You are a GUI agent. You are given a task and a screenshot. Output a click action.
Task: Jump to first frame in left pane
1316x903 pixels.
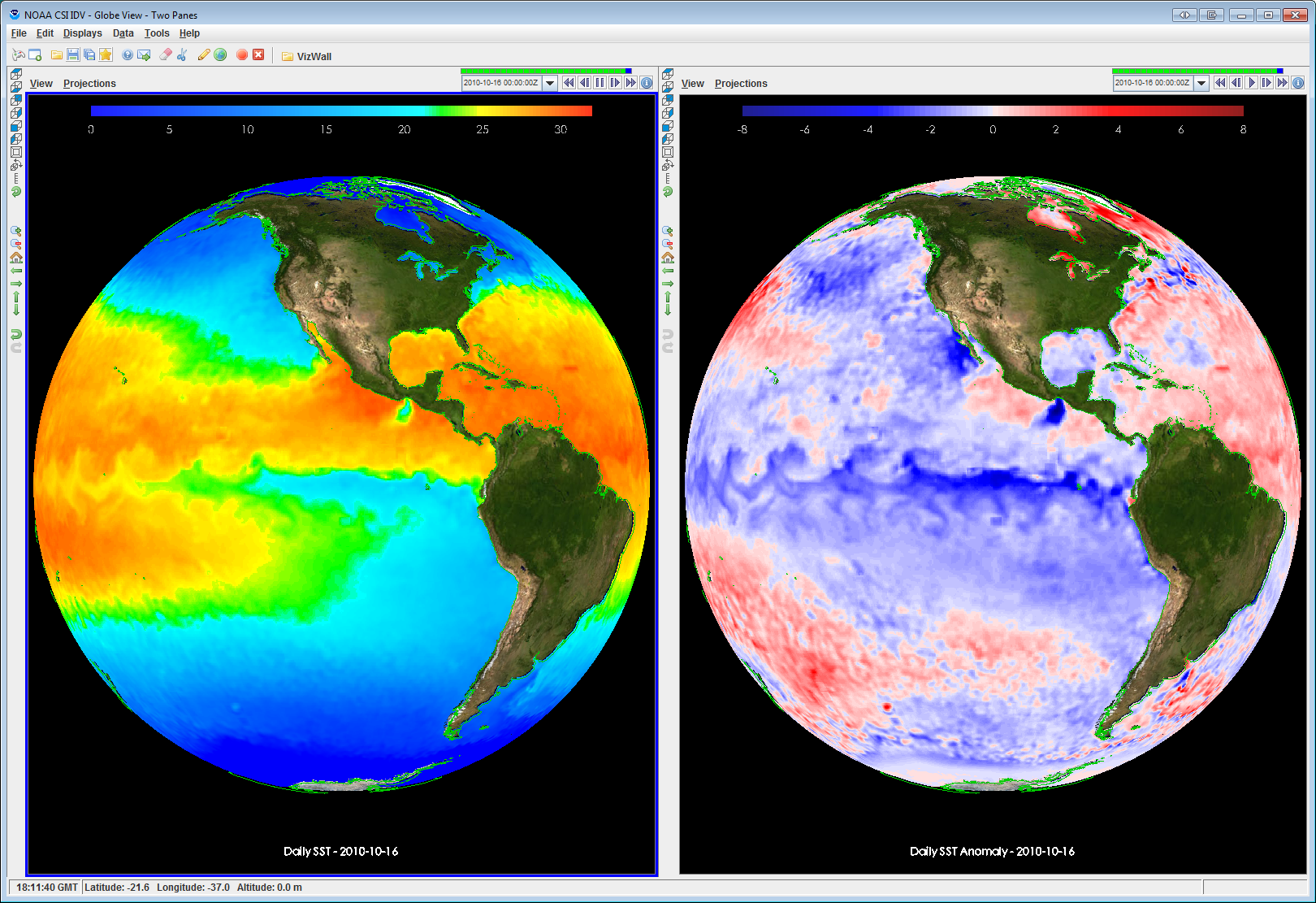coord(569,83)
